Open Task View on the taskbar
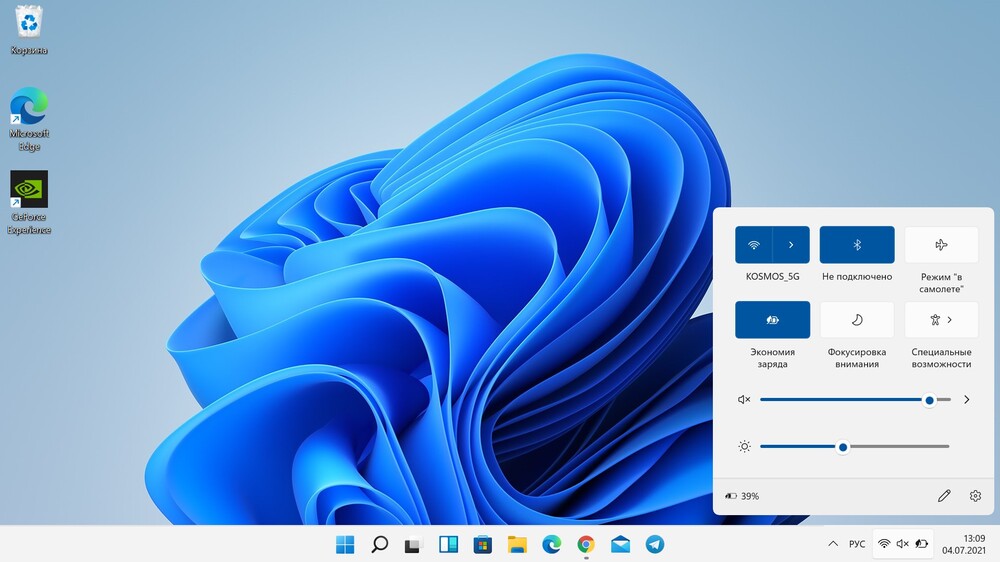This screenshot has height=562, width=1000. click(414, 544)
